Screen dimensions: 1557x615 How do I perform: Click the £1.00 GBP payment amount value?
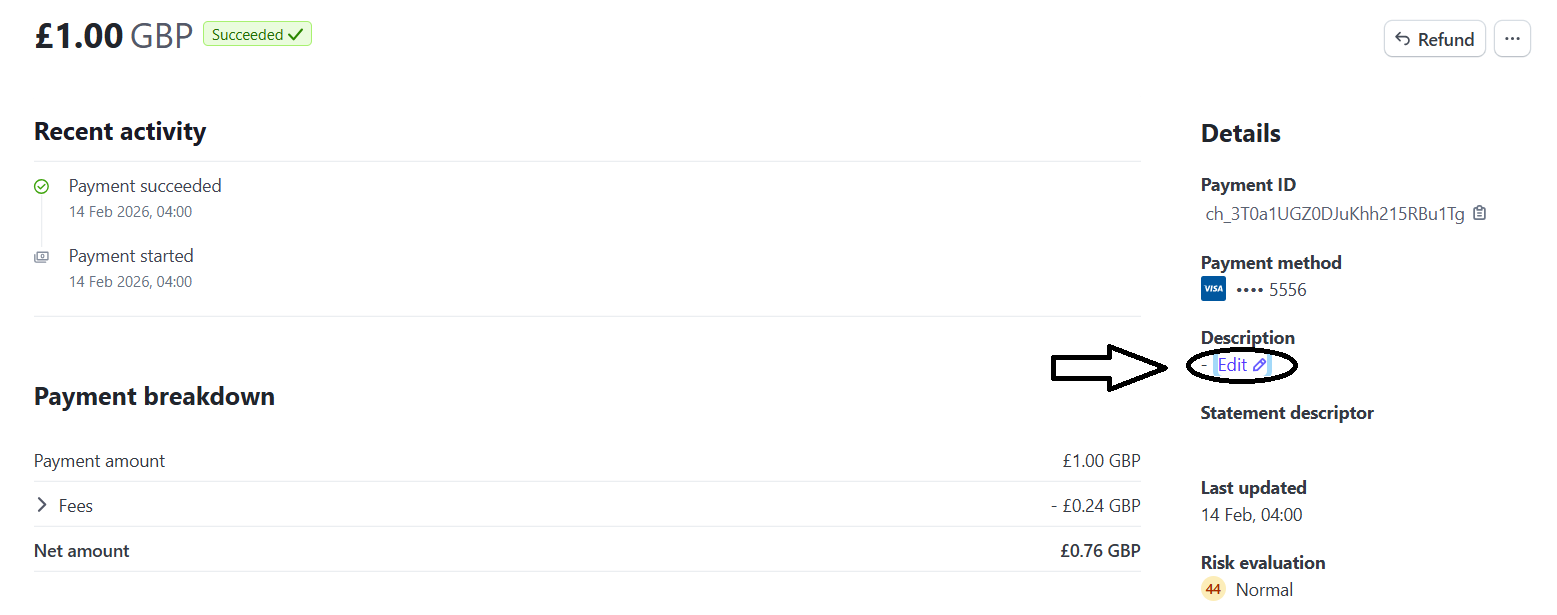point(1101,460)
